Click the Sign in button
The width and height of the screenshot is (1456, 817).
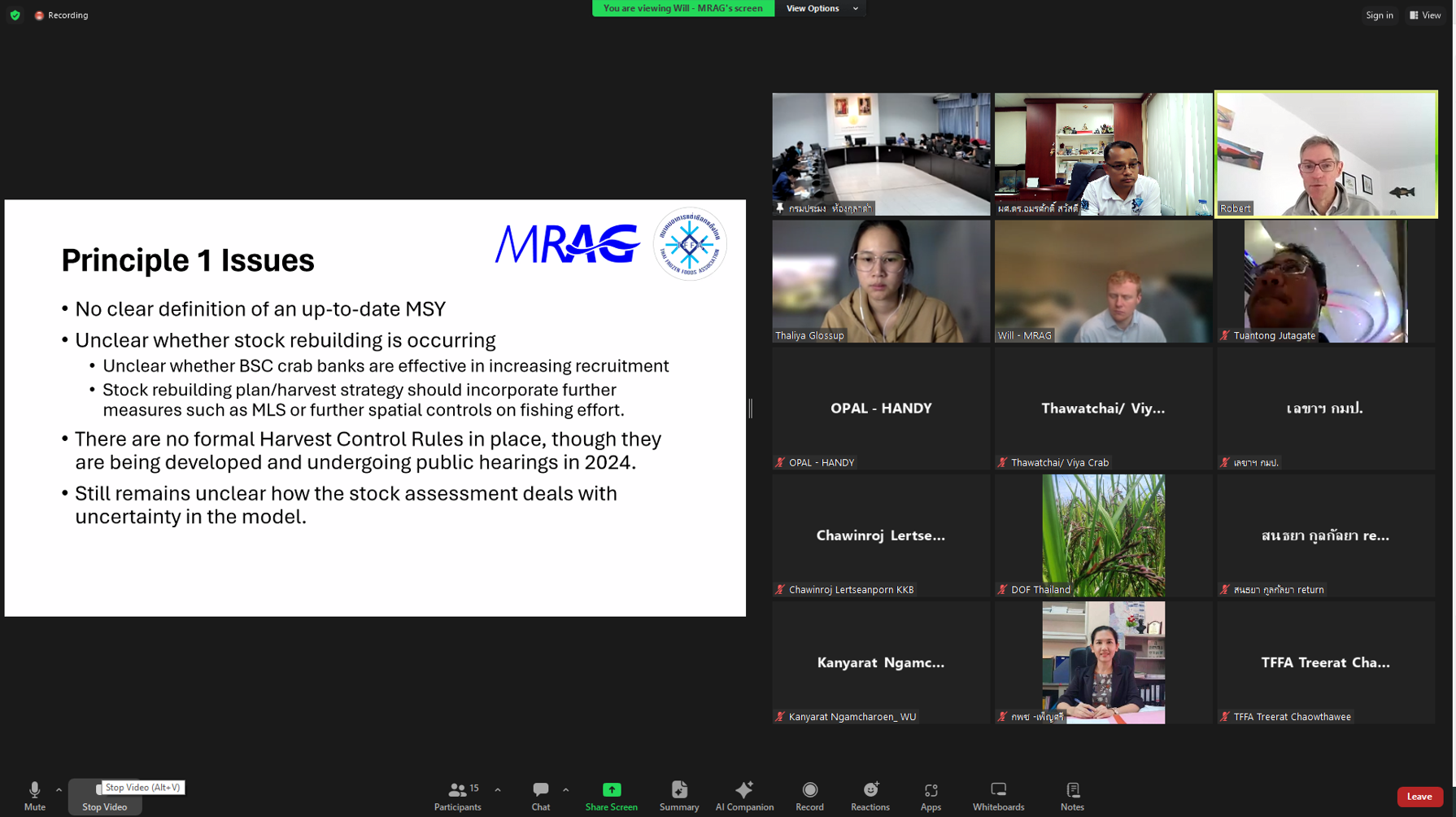1379,15
